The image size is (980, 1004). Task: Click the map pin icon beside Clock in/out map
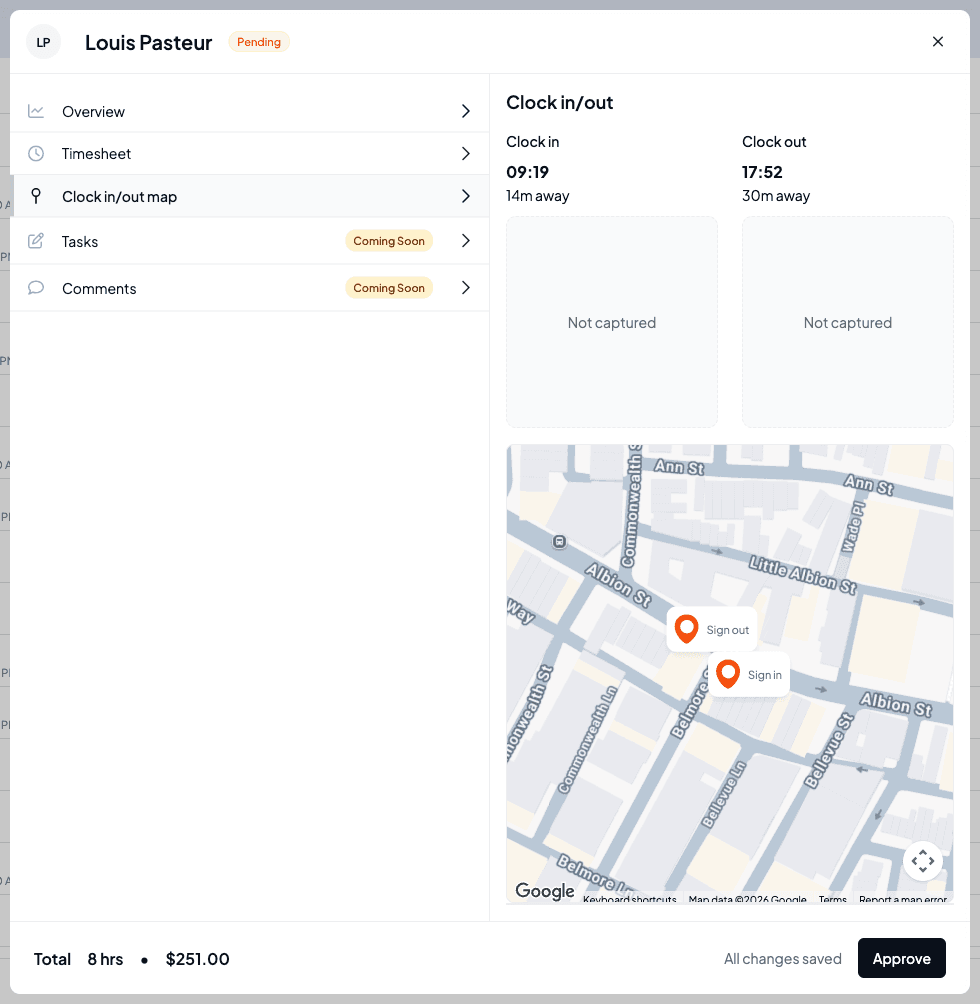tap(36, 196)
